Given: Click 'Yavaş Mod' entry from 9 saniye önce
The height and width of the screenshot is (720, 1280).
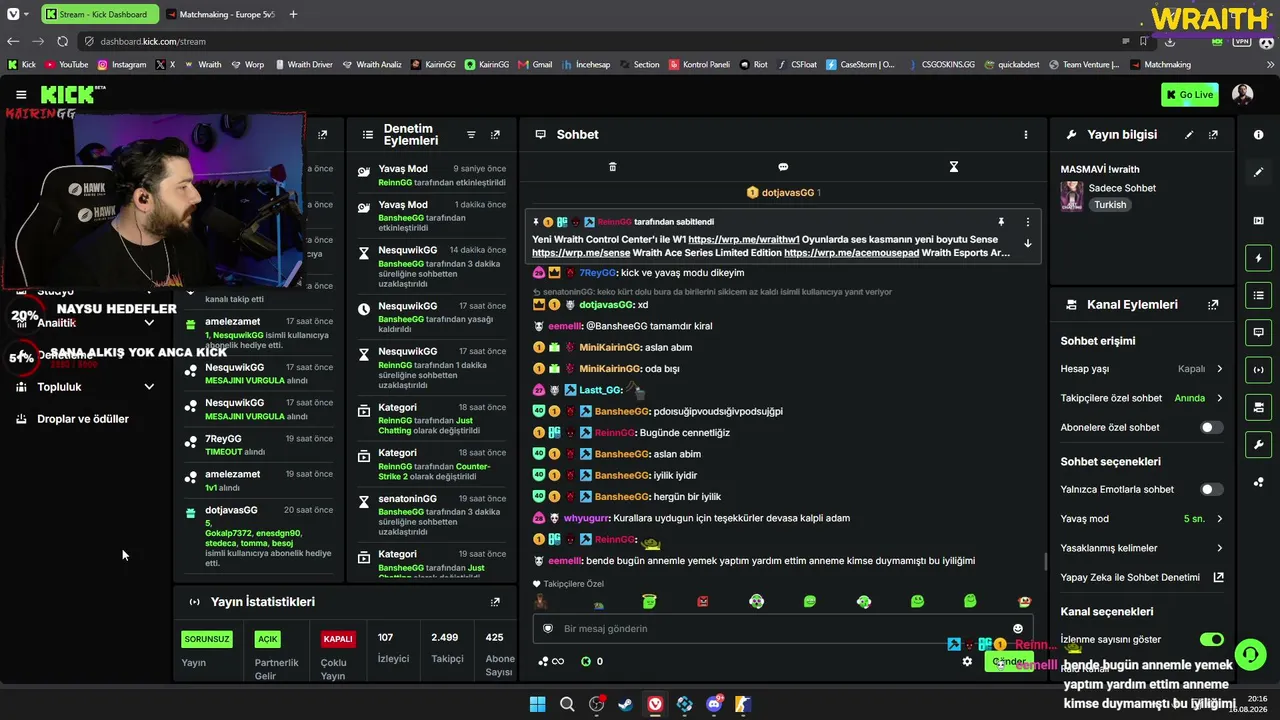Looking at the screenshot, I should click(431, 175).
